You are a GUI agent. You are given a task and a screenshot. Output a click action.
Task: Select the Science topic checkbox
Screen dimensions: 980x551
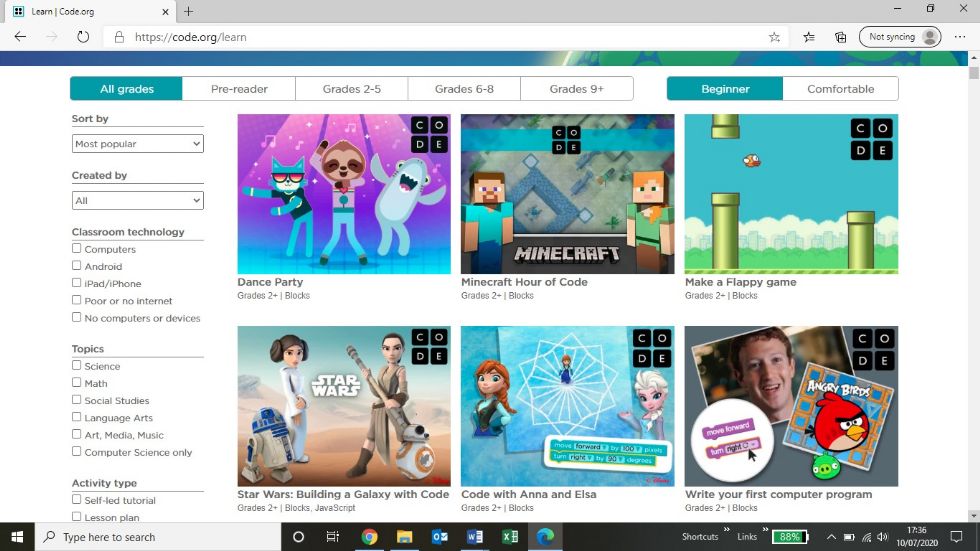click(x=76, y=365)
